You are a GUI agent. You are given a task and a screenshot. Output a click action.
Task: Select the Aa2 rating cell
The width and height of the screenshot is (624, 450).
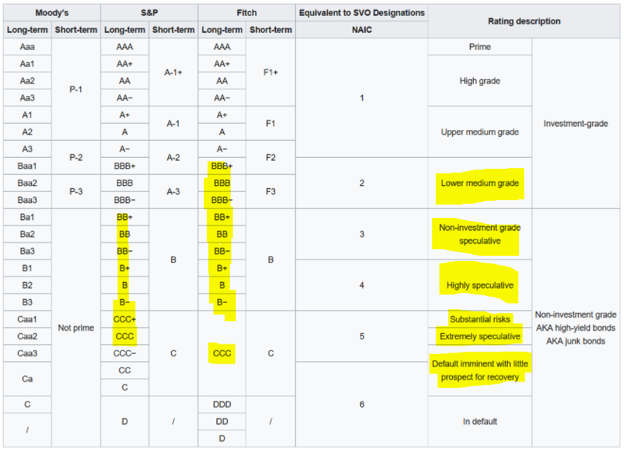[x=27, y=81]
